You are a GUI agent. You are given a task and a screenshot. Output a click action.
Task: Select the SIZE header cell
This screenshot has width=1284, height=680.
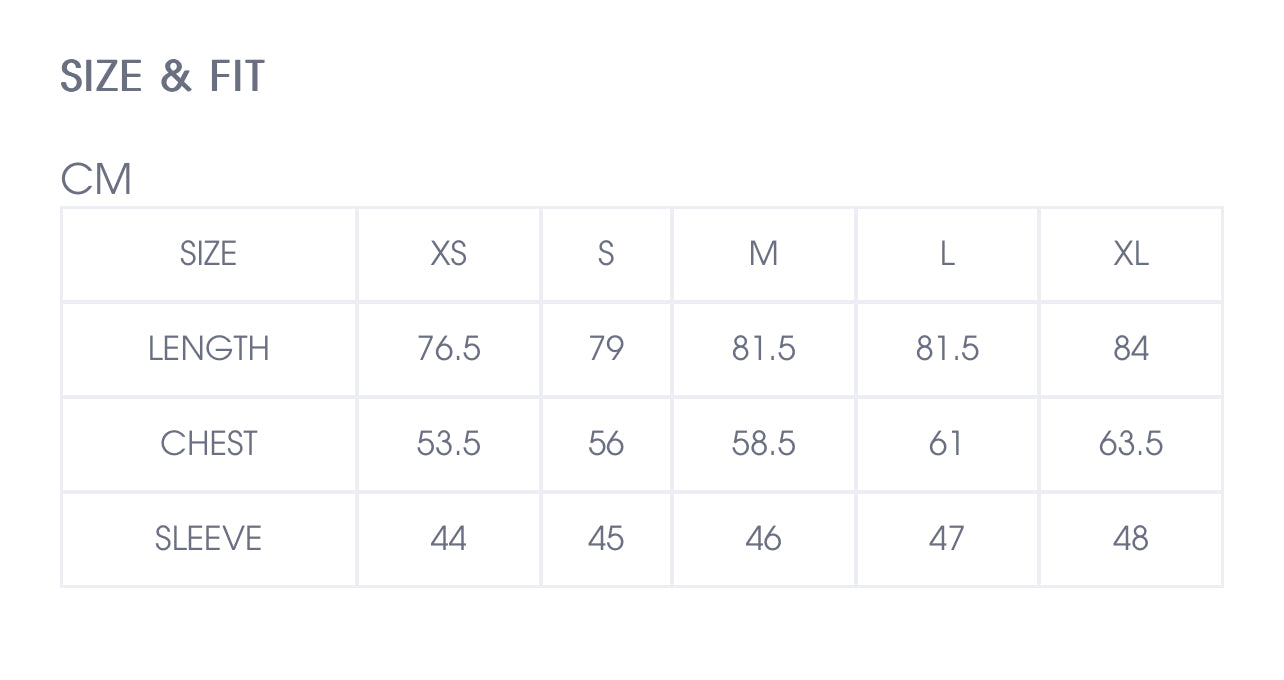coord(208,254)
